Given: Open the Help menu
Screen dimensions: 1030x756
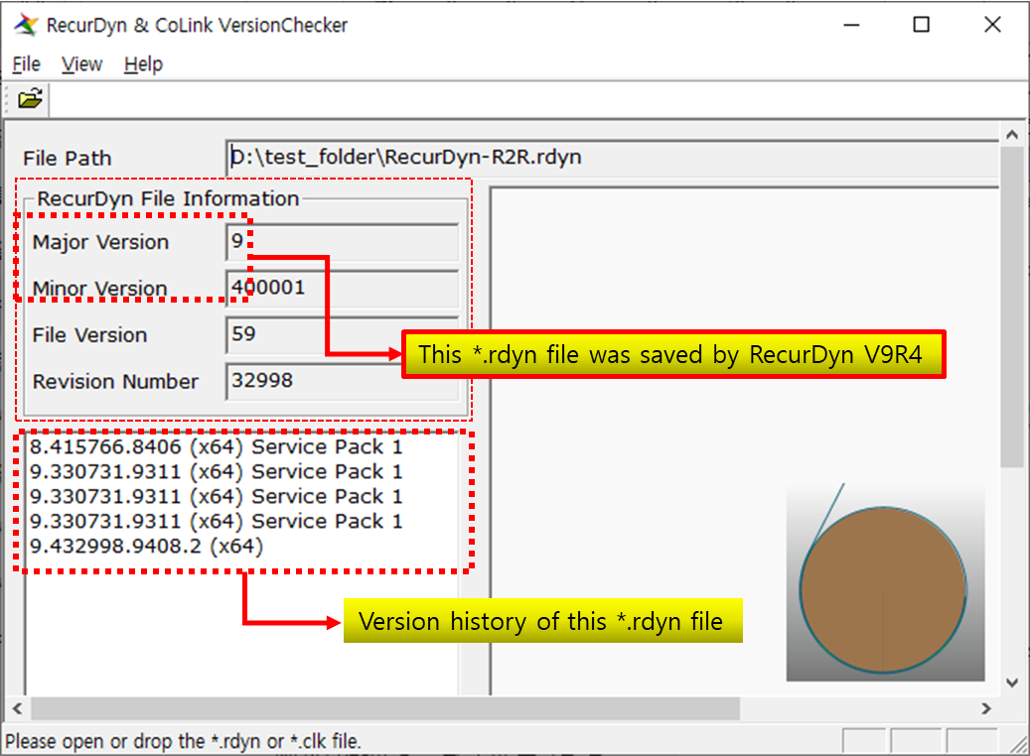Looking at the screenshot, I should pos(143,64).
